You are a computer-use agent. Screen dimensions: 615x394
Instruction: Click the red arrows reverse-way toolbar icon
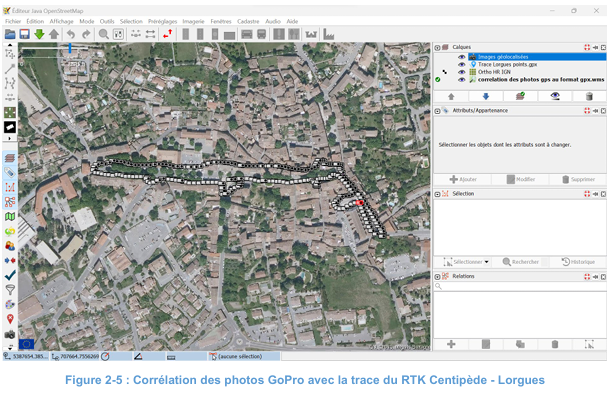(x=167, y=34)
